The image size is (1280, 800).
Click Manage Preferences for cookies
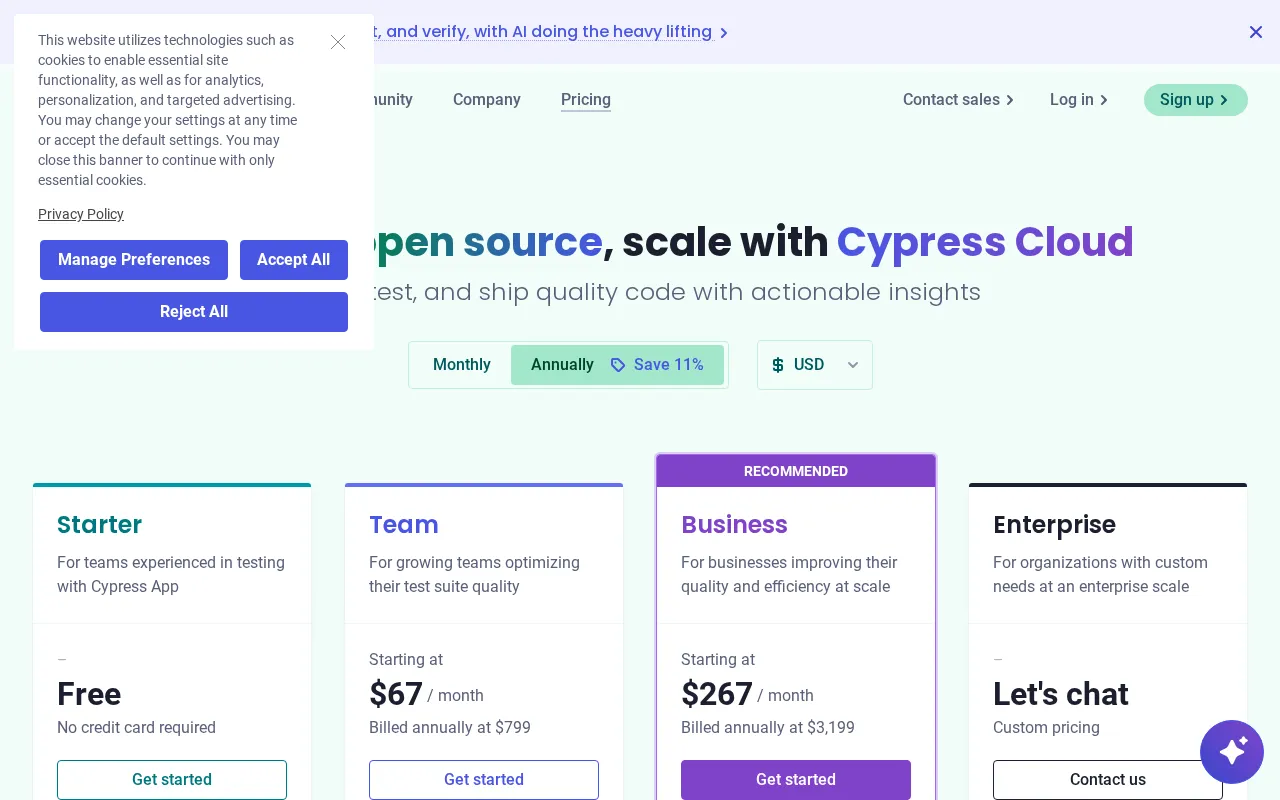134,260
